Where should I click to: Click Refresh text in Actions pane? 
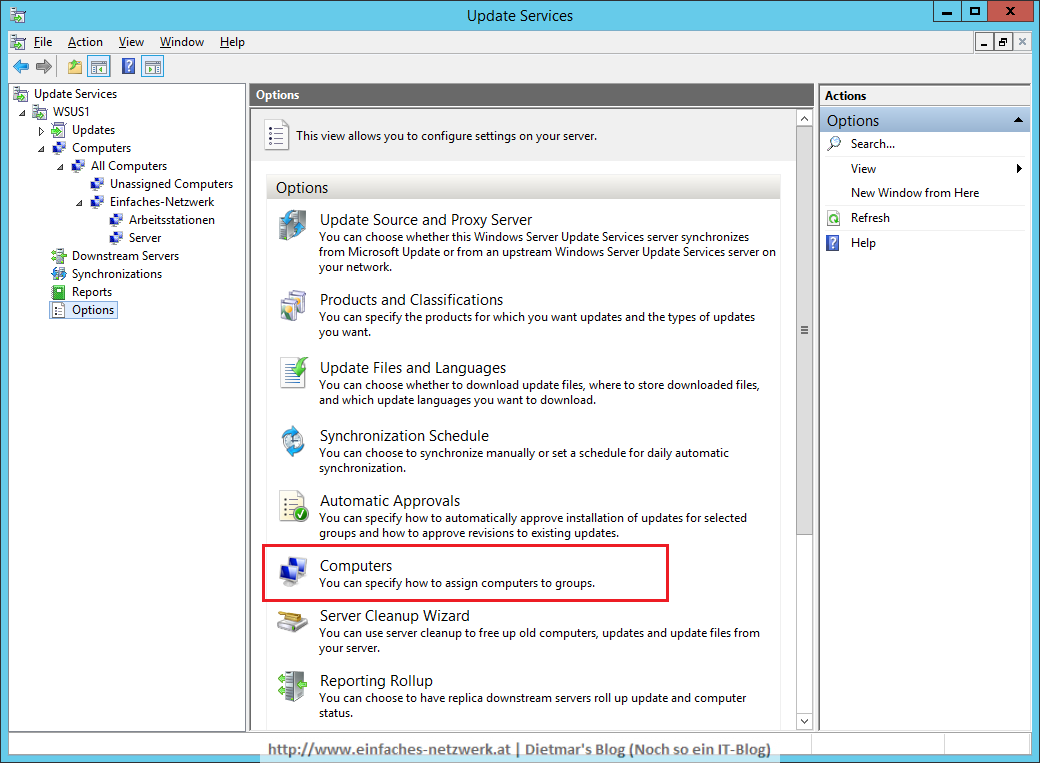(870, 218)
